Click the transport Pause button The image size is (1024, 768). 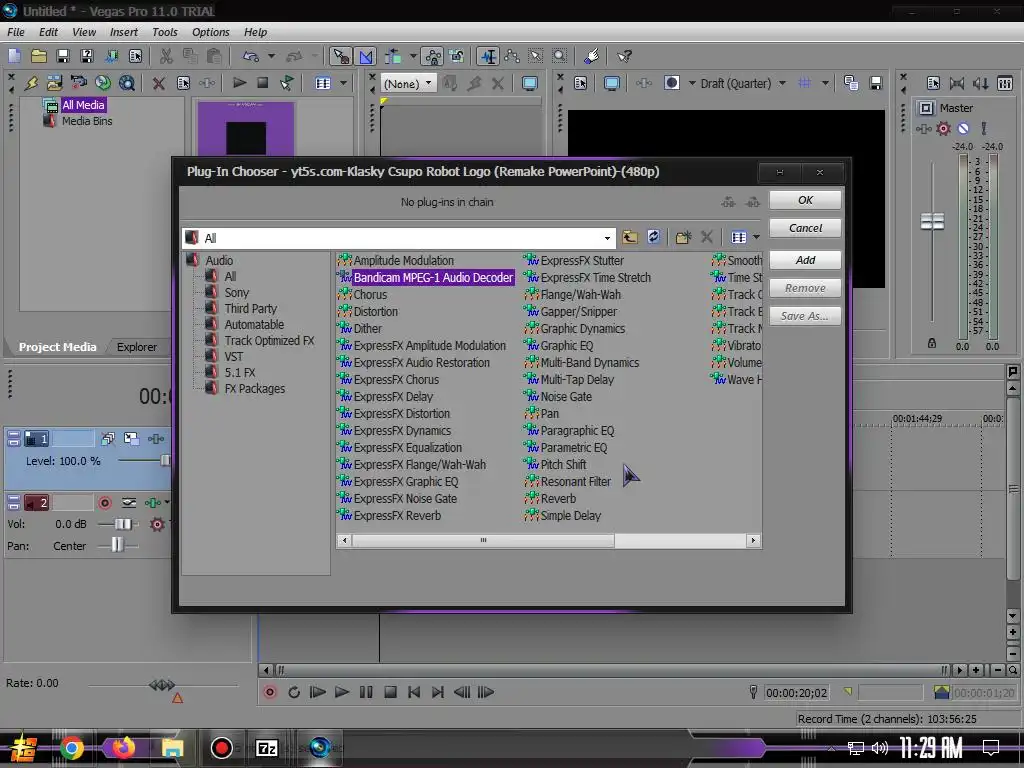(x=366, y=692)
